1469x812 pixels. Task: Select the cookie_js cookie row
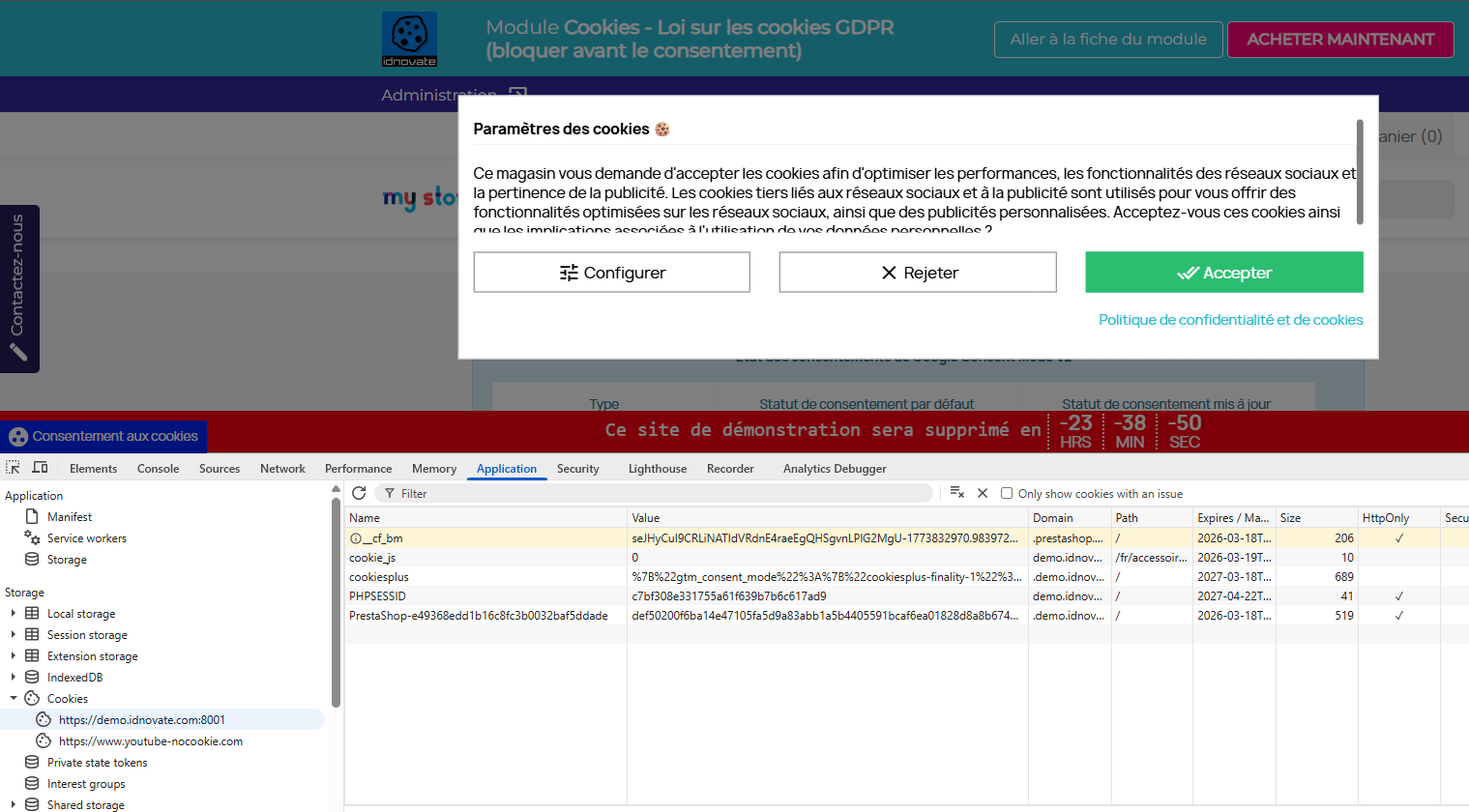pos(907,557)
